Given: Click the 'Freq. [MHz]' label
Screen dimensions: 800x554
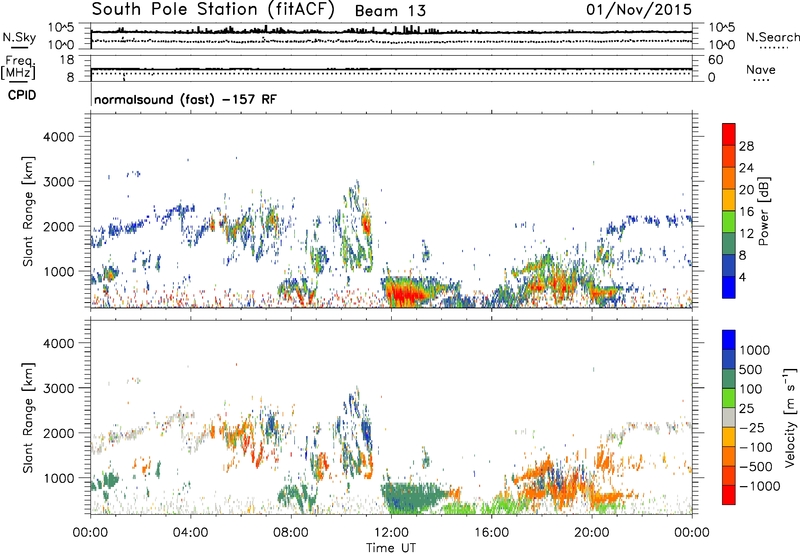Looking at the screenshot, I should point(18,67).
